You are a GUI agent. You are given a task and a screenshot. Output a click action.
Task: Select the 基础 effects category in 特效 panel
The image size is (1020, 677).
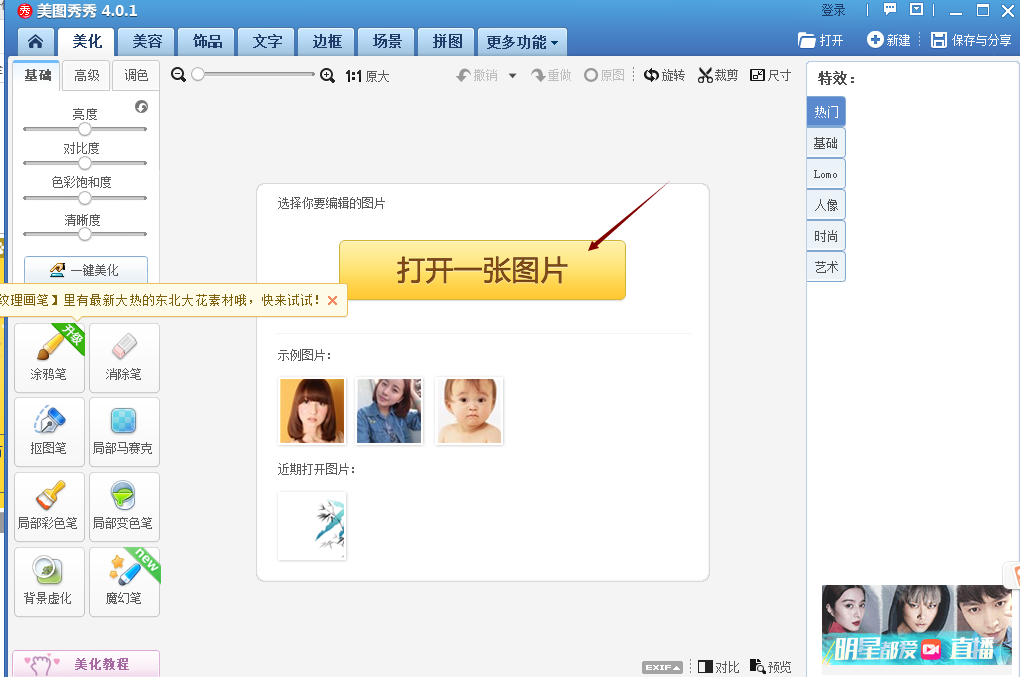point(826,143)
